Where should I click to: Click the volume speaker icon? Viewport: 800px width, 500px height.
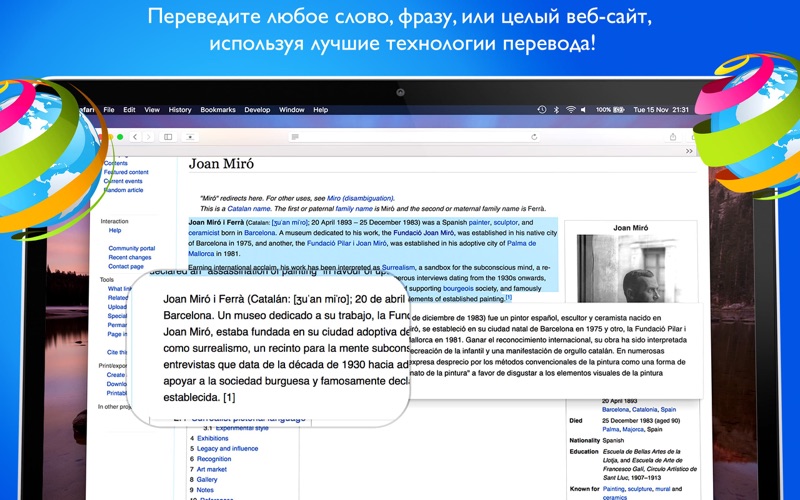click(x=583, y=110)
